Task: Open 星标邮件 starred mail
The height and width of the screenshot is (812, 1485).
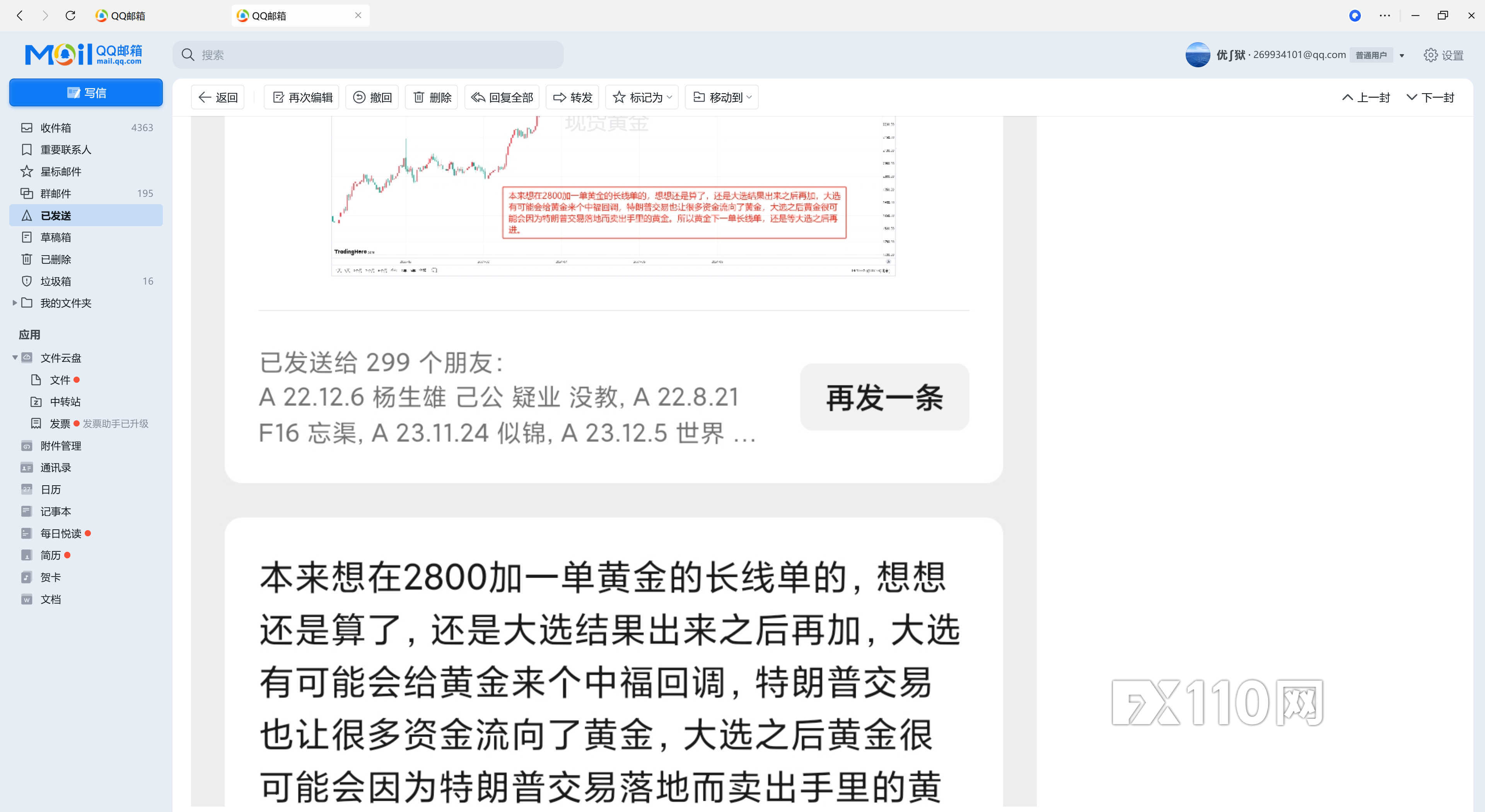Action: [86, 171]
